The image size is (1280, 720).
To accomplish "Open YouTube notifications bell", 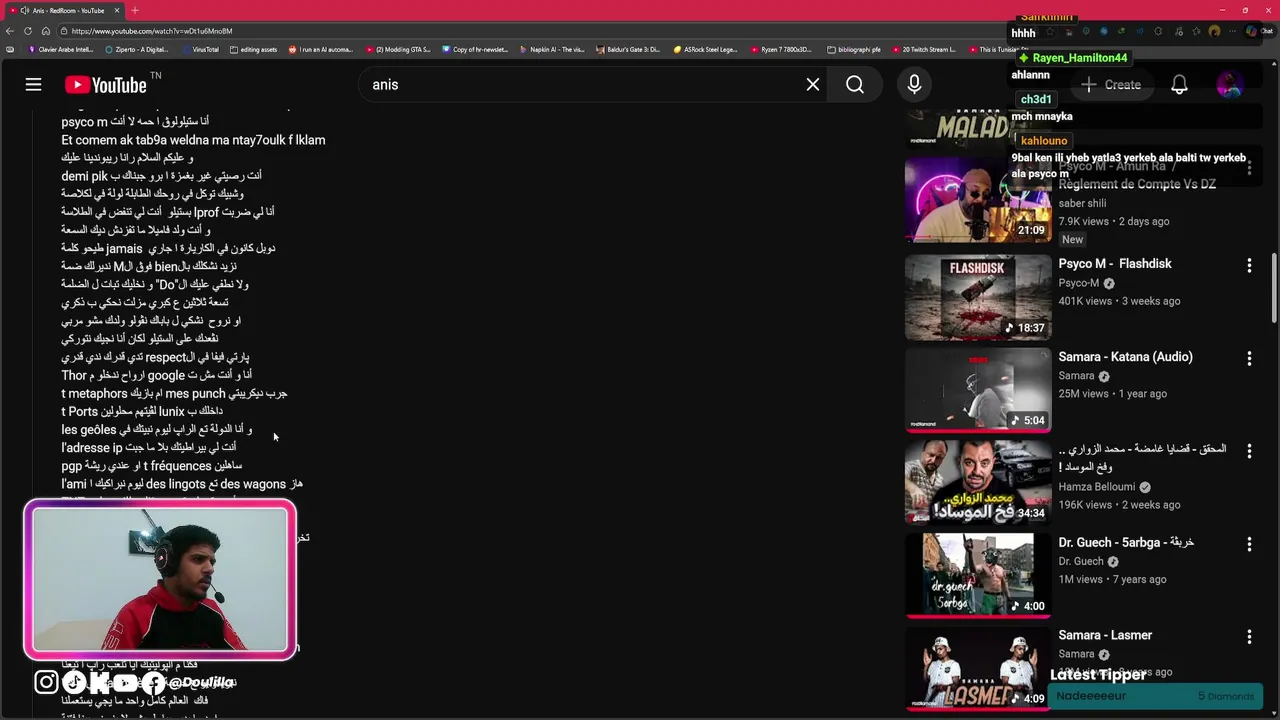I will click(x=1179, y=85).
